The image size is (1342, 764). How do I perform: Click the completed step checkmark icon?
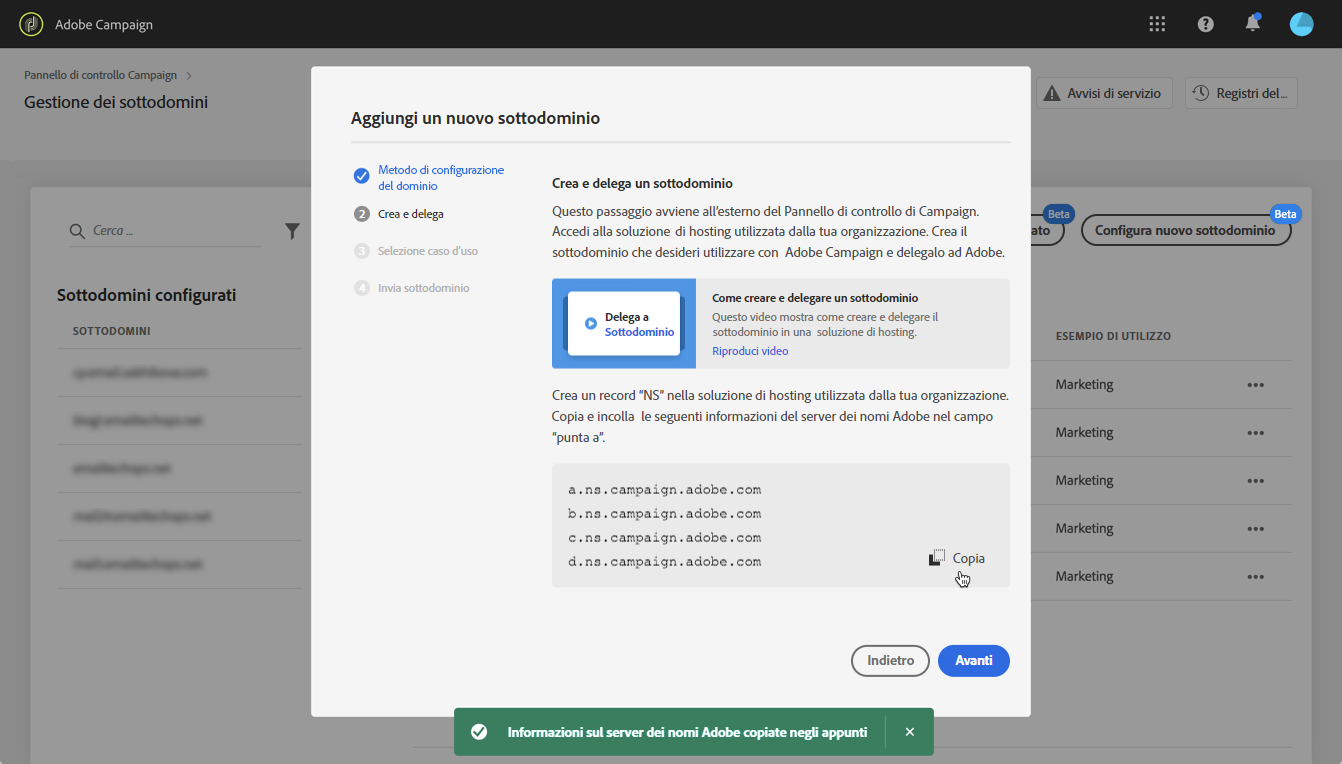pos(362,176)
